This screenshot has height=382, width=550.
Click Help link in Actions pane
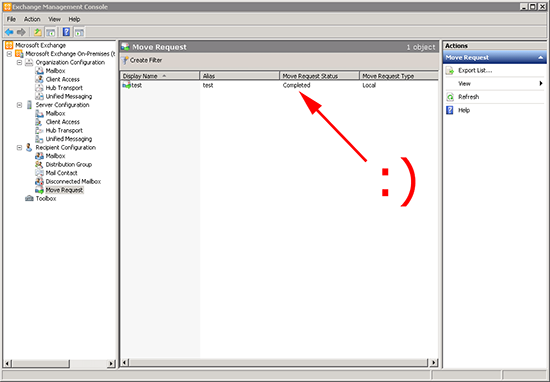coord(464,110)
